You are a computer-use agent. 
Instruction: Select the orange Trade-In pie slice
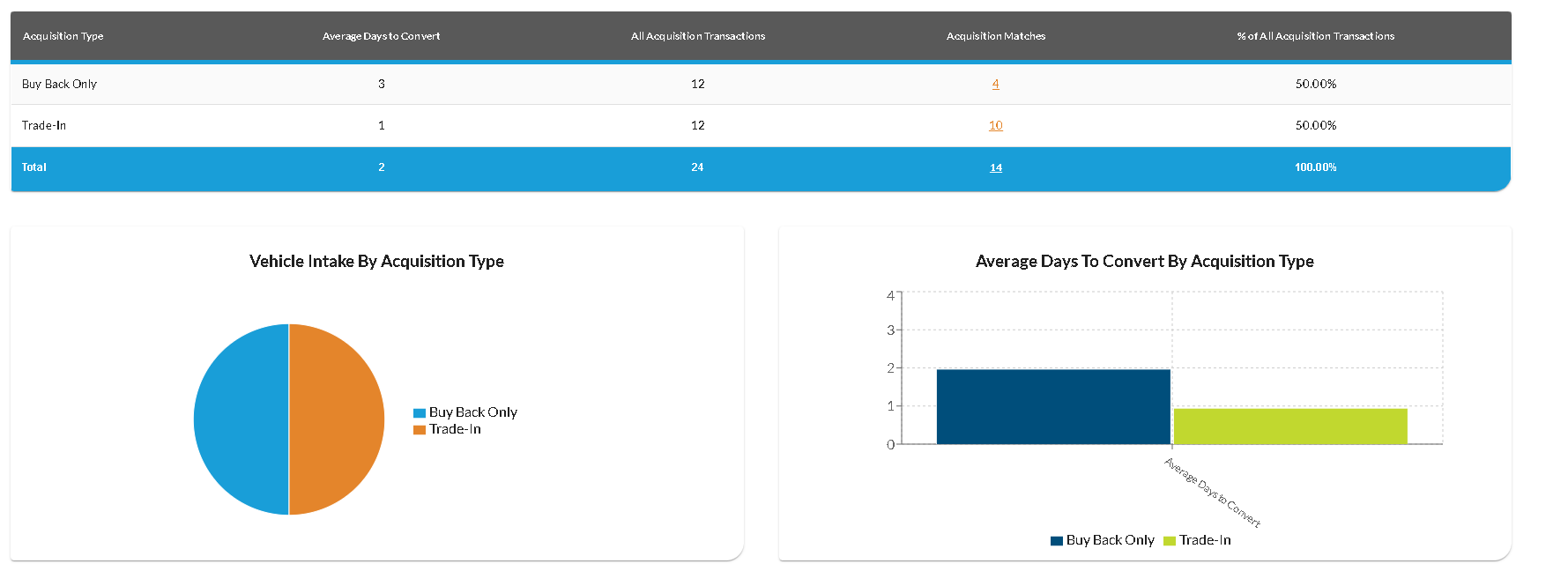coord(337,419)
